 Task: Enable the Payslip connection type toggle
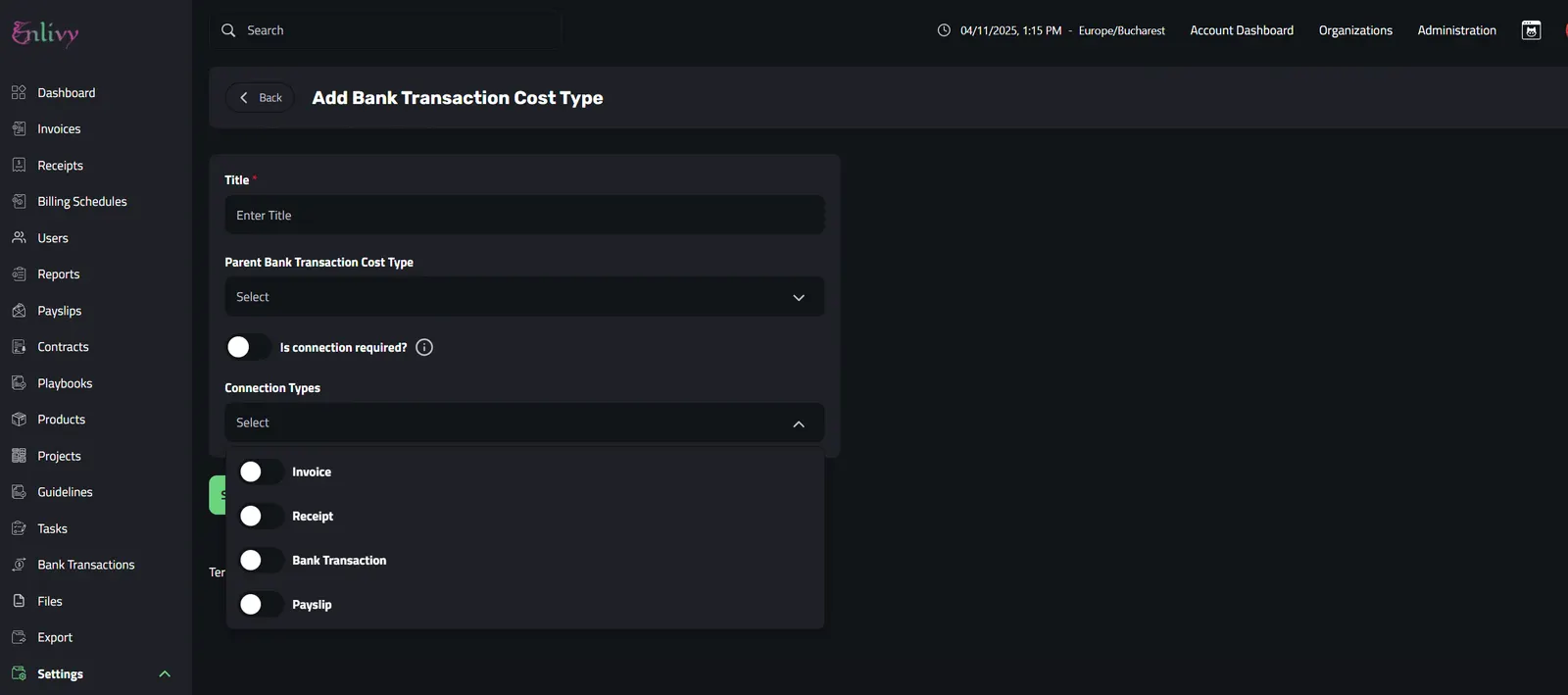[x=261, y=604]
